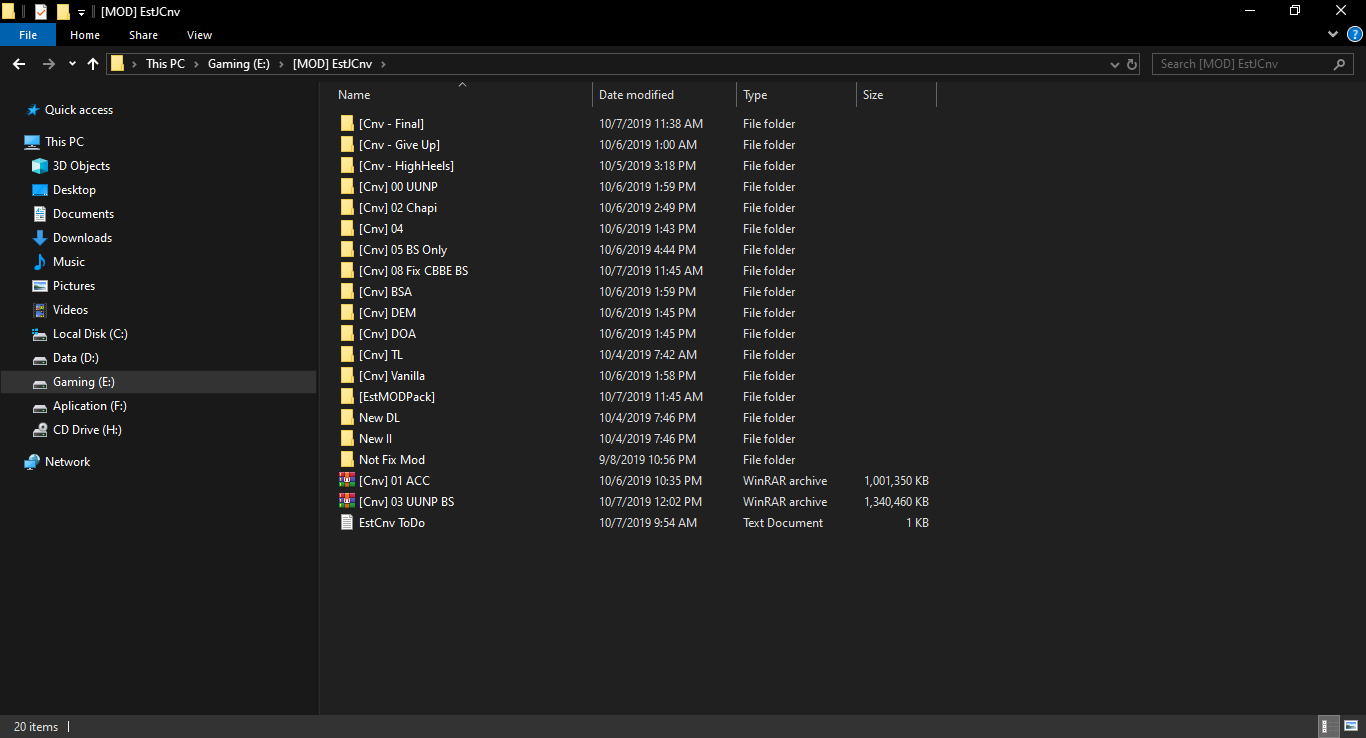Select the [Cnv - Give Up] folder

point(399,145)
